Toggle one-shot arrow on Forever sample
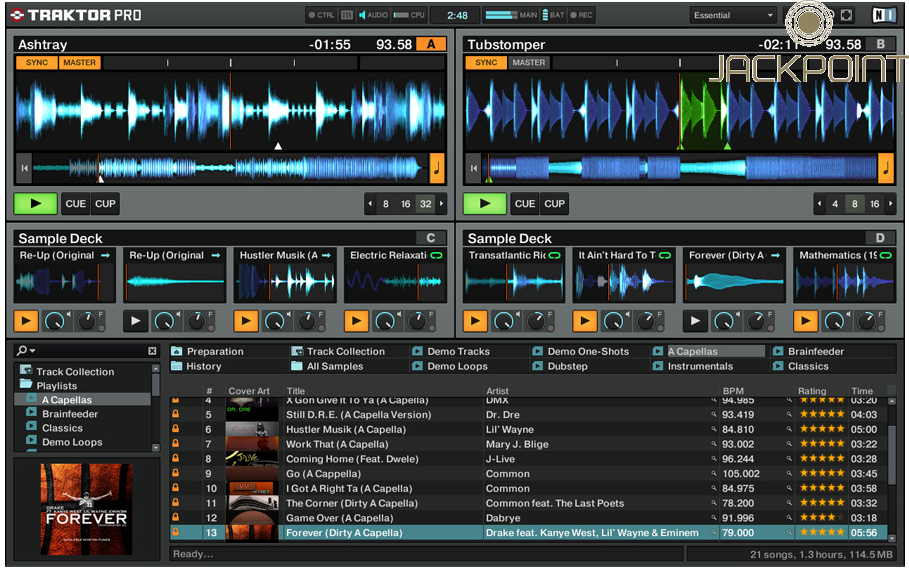Viewport: 909px width, 575px height. coord(776,255)
